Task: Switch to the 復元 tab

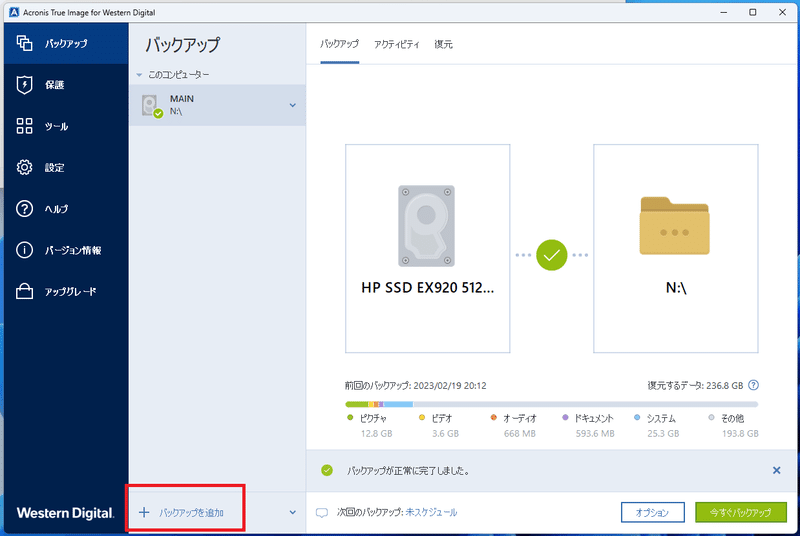Action: click(x=443, y=44)
